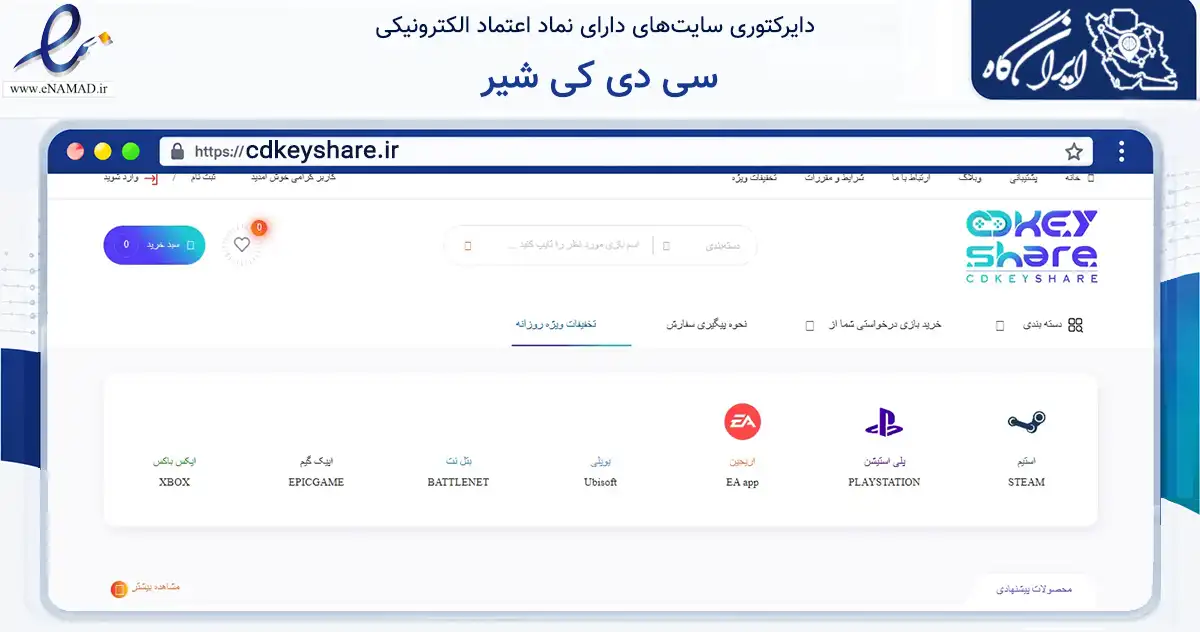Image resolution: width=1200 pixels, height=632 pixels.
Task: Select نحوه پیگیری سفارش menu item
Action: click(x=707, y=325)
